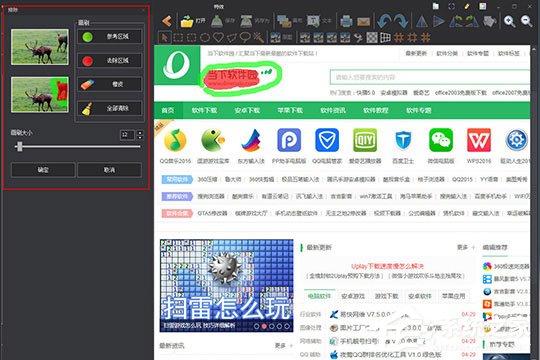Screen dimensions: 540x360
Task: Zoom out with the minus magnifier
Action: [x=527, y=21]
